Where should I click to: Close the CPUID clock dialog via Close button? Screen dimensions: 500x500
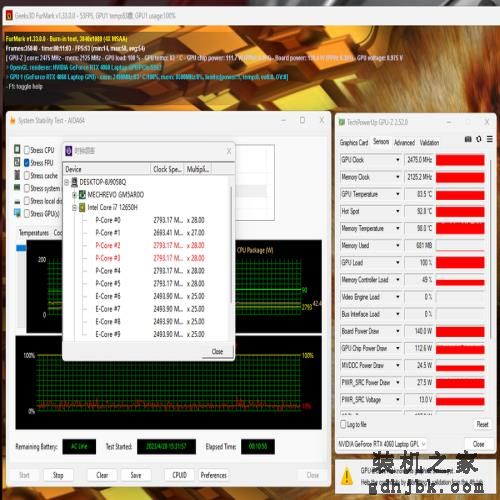click(217, 352)
